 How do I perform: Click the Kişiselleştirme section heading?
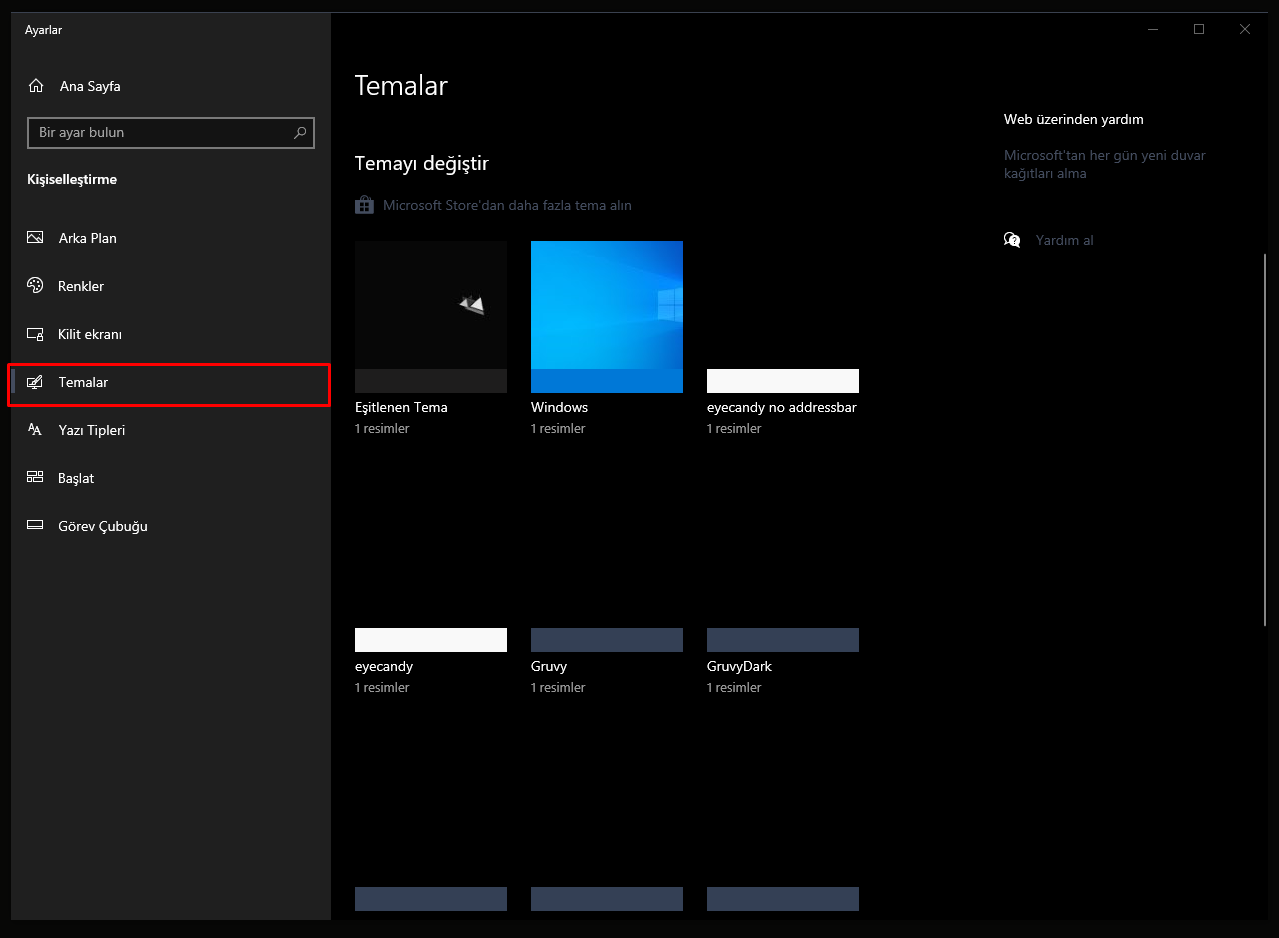coord(72,180)
